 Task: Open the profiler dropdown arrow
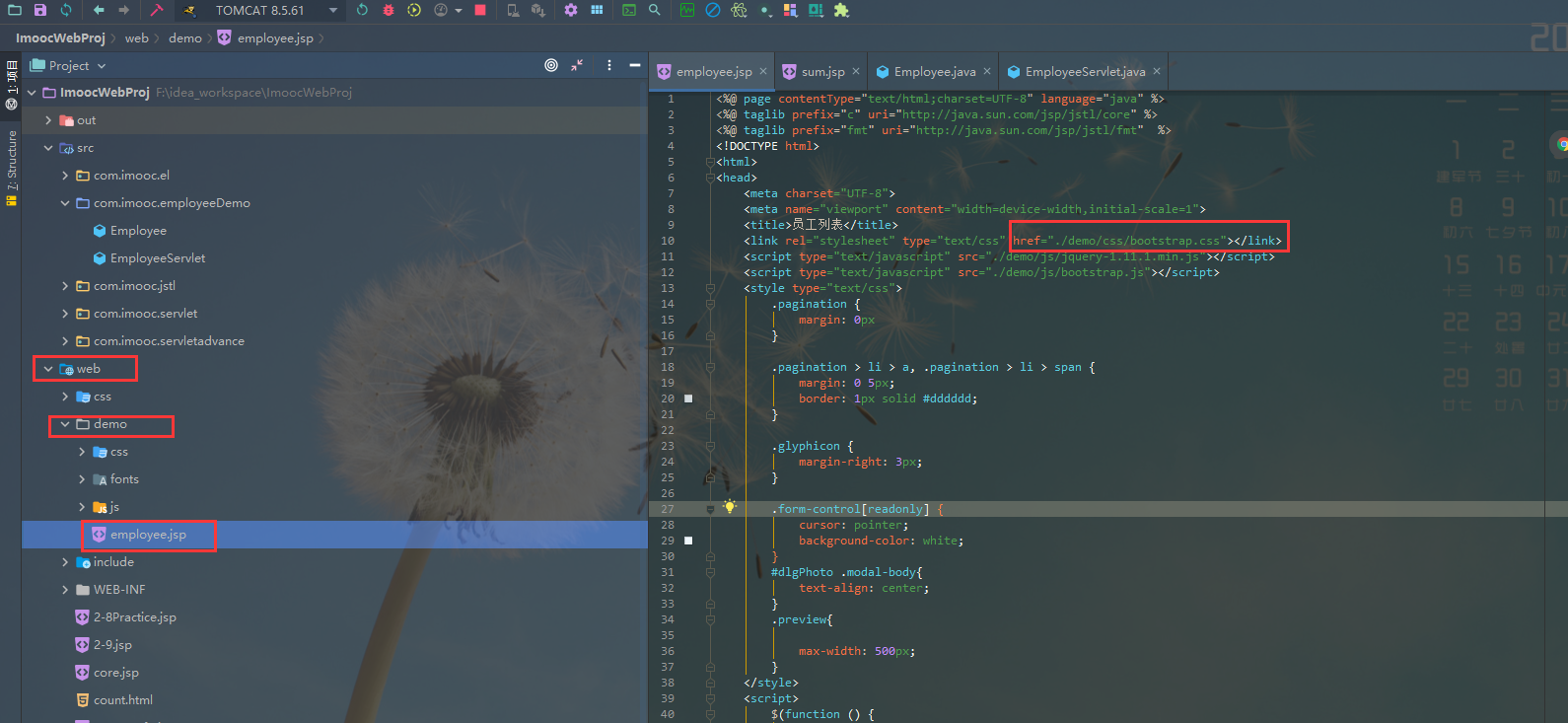point(459,11)
